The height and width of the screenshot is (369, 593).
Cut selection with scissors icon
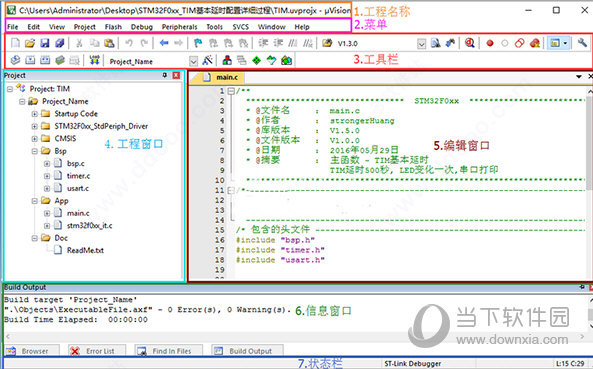coord(79,43)
